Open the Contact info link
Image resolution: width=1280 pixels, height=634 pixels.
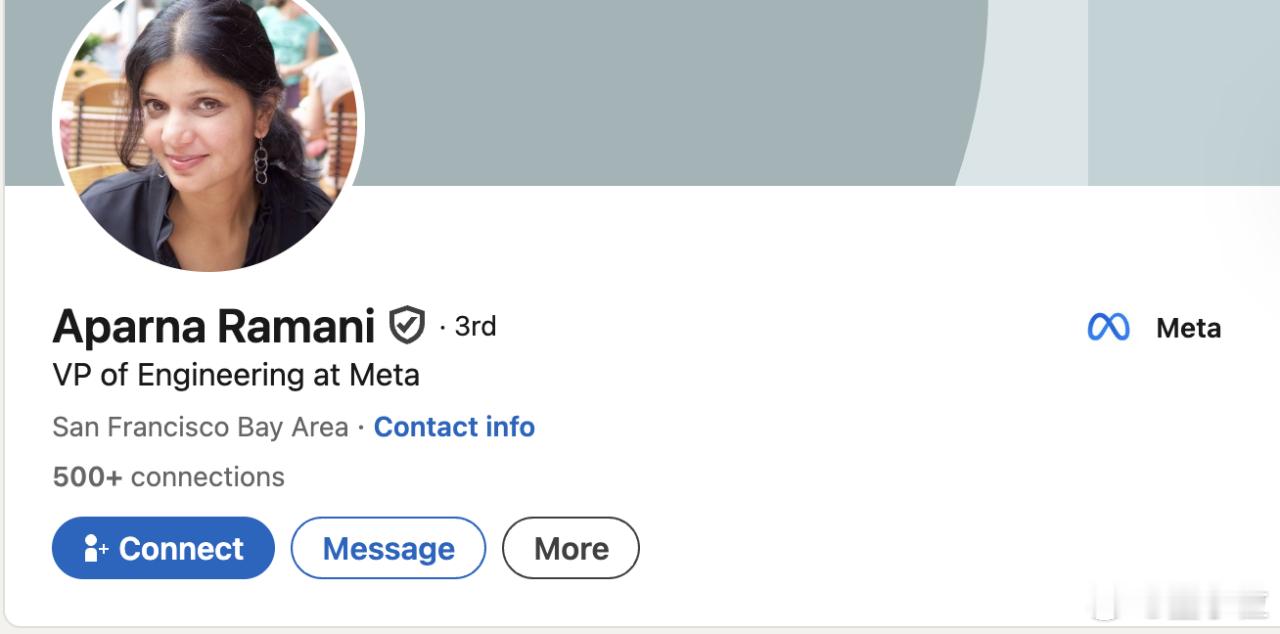click(454, 427)
